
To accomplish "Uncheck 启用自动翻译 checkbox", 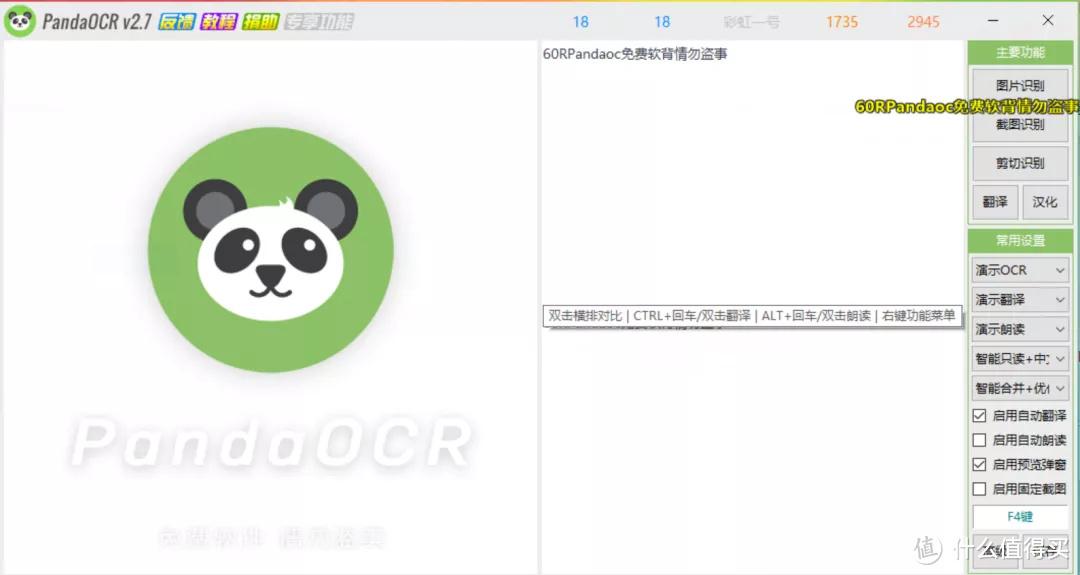I will tap(979, 416).
